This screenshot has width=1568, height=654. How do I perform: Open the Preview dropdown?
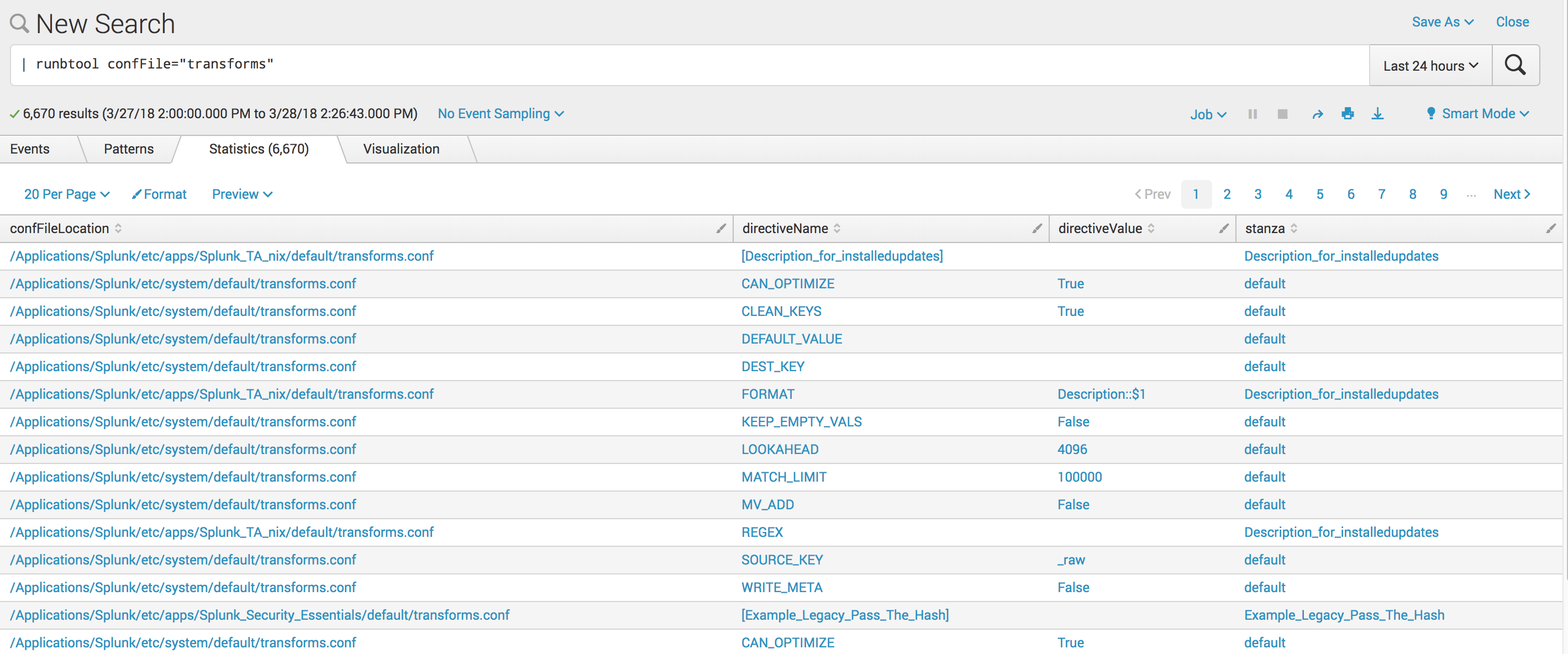point(241,194)
